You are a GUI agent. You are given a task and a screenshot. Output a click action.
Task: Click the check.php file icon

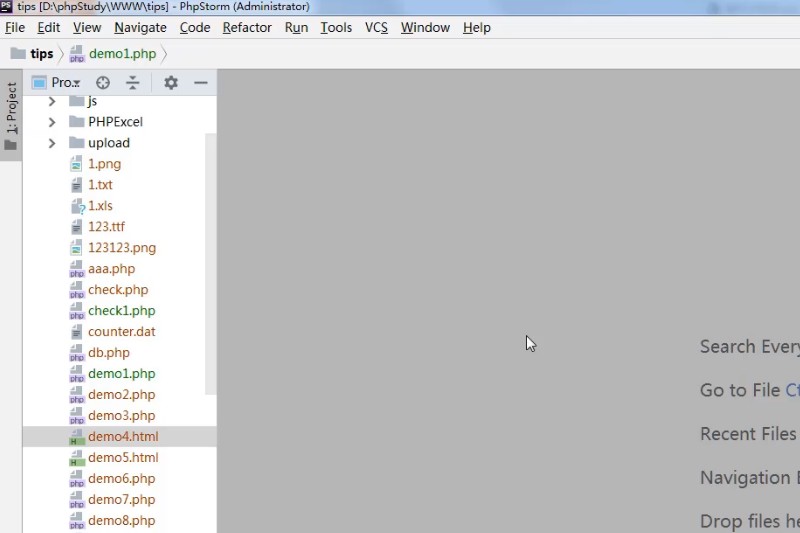(77, 290)
